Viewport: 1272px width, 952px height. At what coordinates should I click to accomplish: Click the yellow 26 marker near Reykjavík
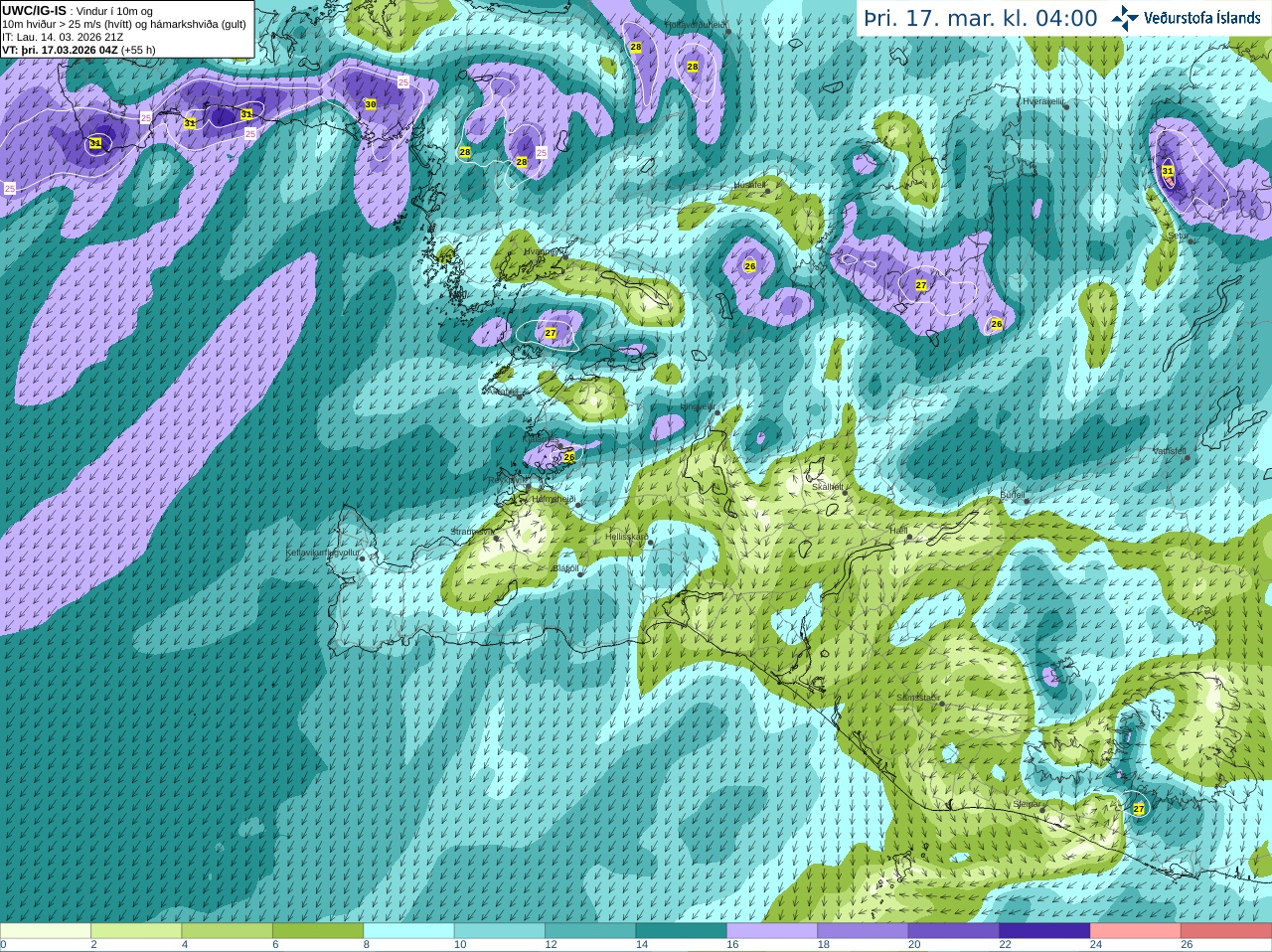click(x=569, y=457)
